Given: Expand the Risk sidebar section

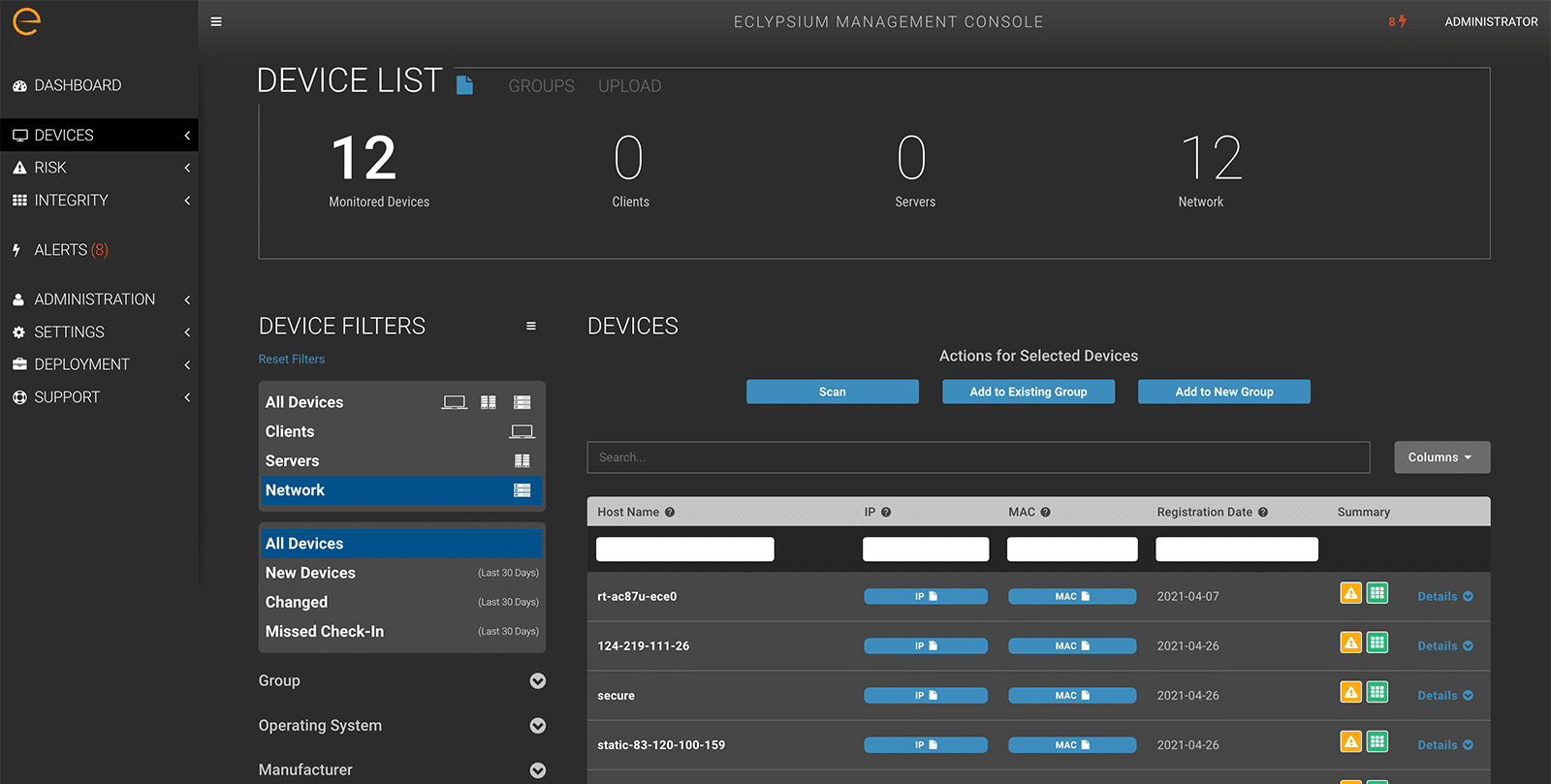Looking at the screenshot, I should point(99,168).
